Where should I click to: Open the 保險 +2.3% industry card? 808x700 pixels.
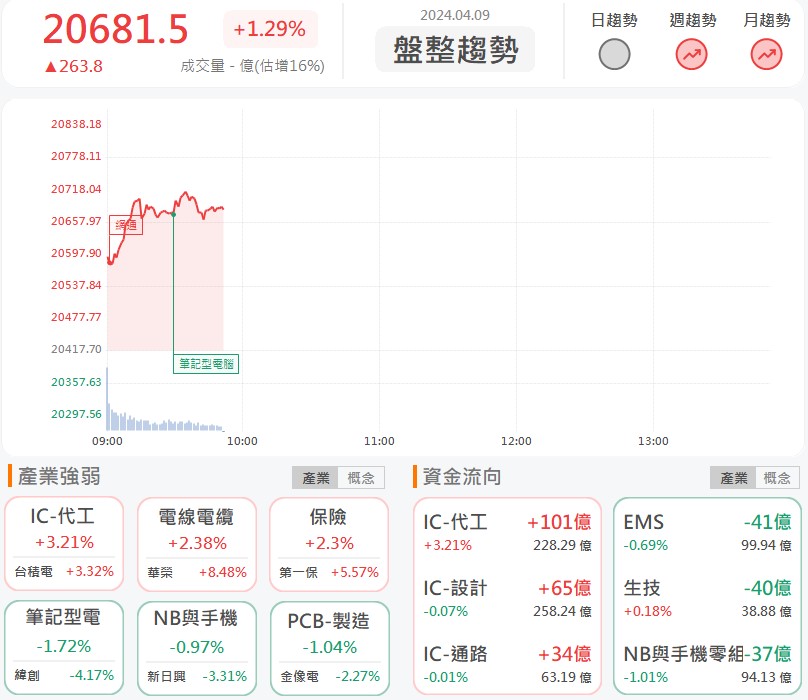(x=329, y=544)
